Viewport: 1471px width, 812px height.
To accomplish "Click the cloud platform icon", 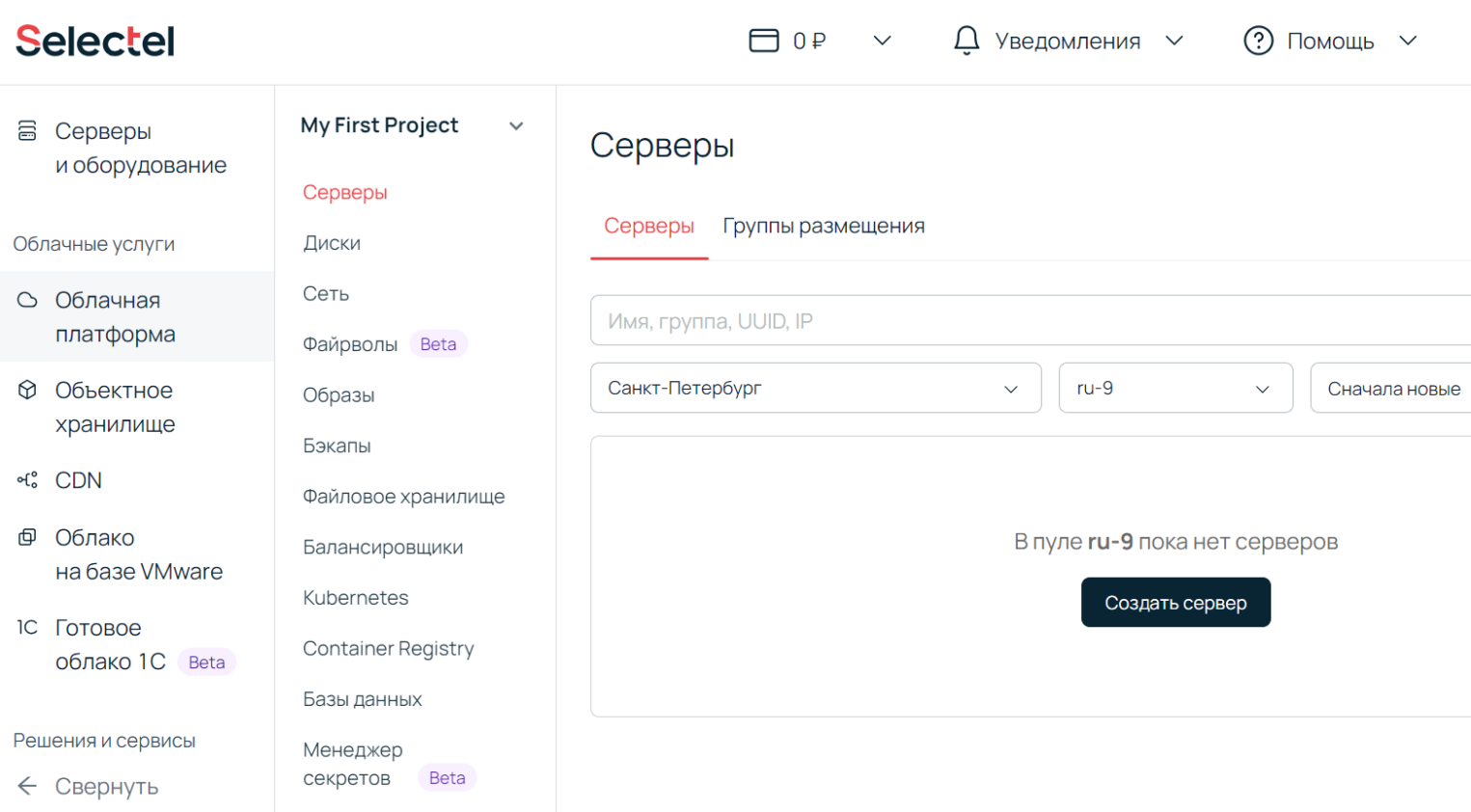I will [27, 300].
